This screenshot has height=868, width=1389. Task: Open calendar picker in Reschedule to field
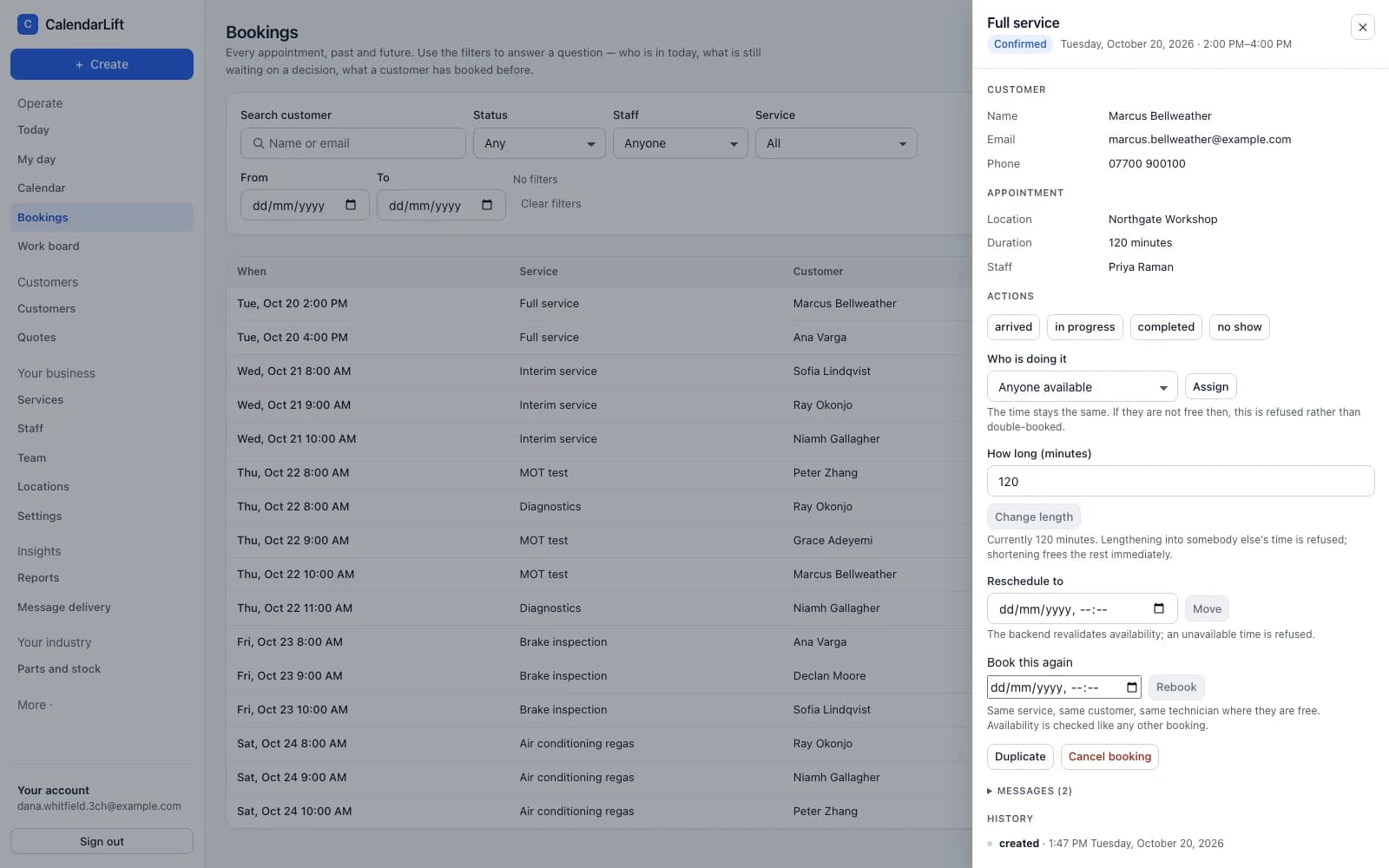1159,608
